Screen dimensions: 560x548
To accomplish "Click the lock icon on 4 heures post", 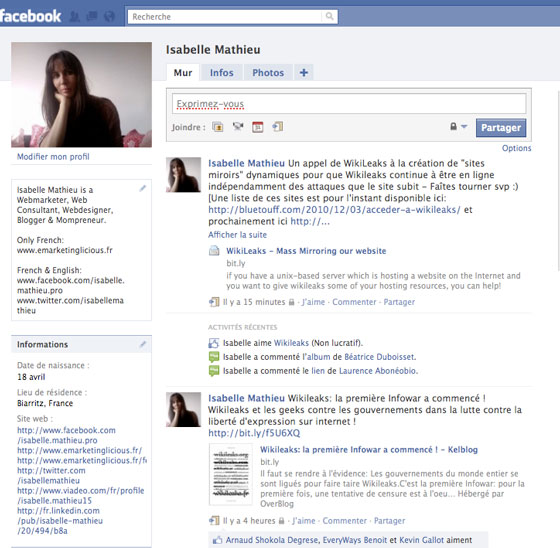I will 281,521.
